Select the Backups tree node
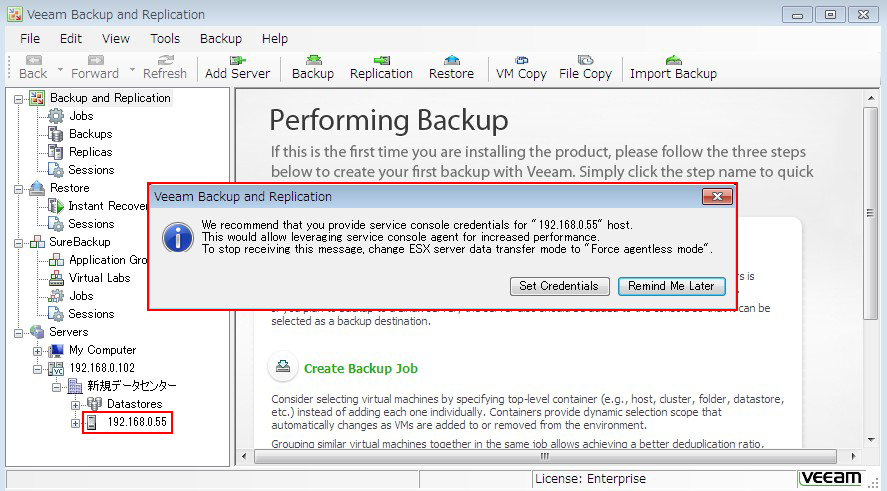This screenshot has height=491, width=887. 91,134
